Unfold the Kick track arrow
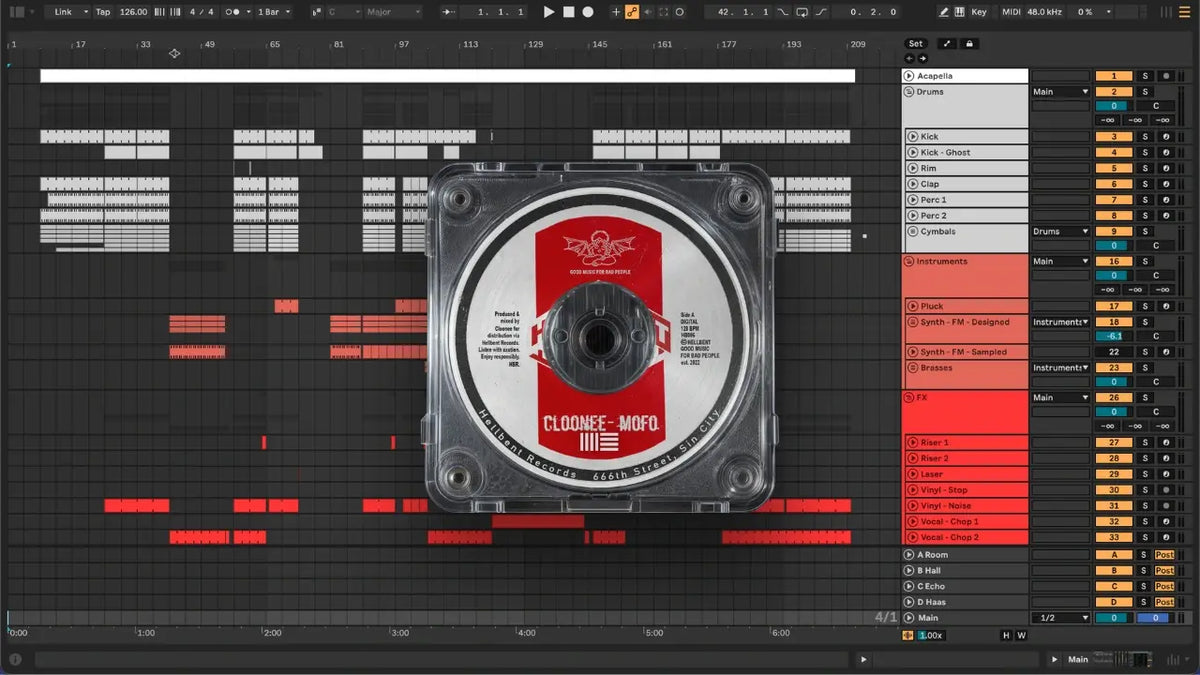1200x675 pixels. coord(912,136)
